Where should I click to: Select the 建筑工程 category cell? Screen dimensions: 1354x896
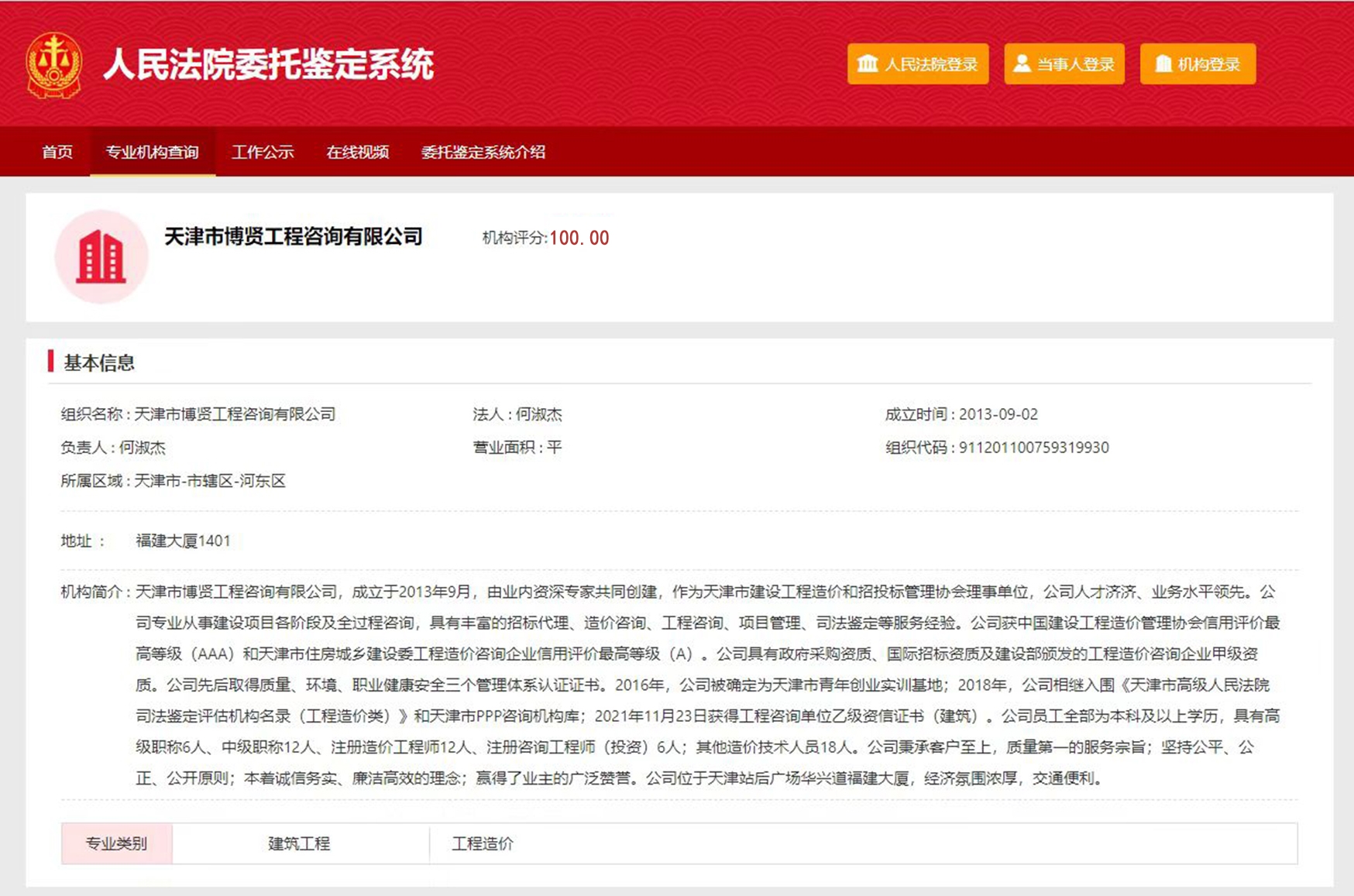click(299, 843)
